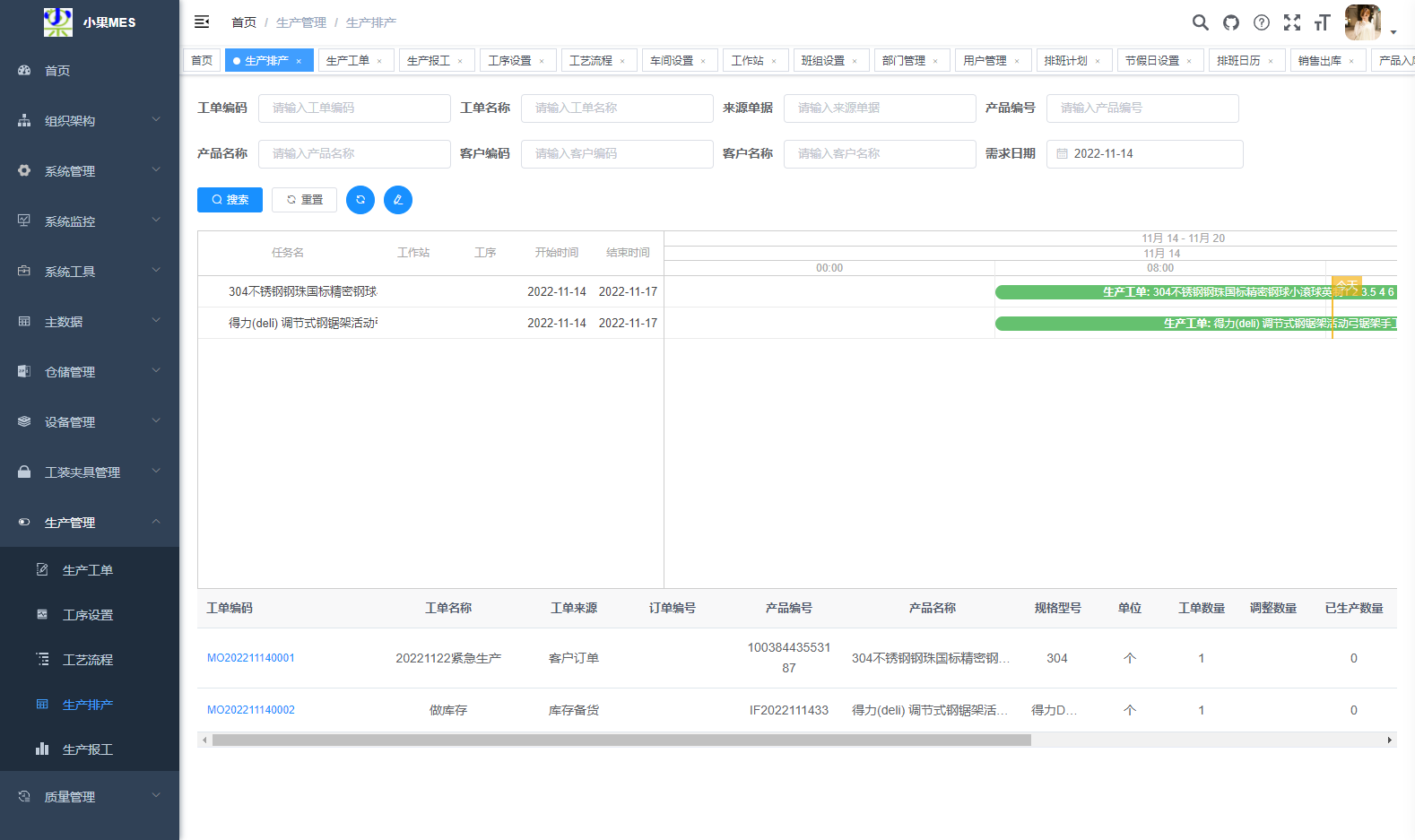
Task: Open 生产工单 submenu item
Action: 90,570
